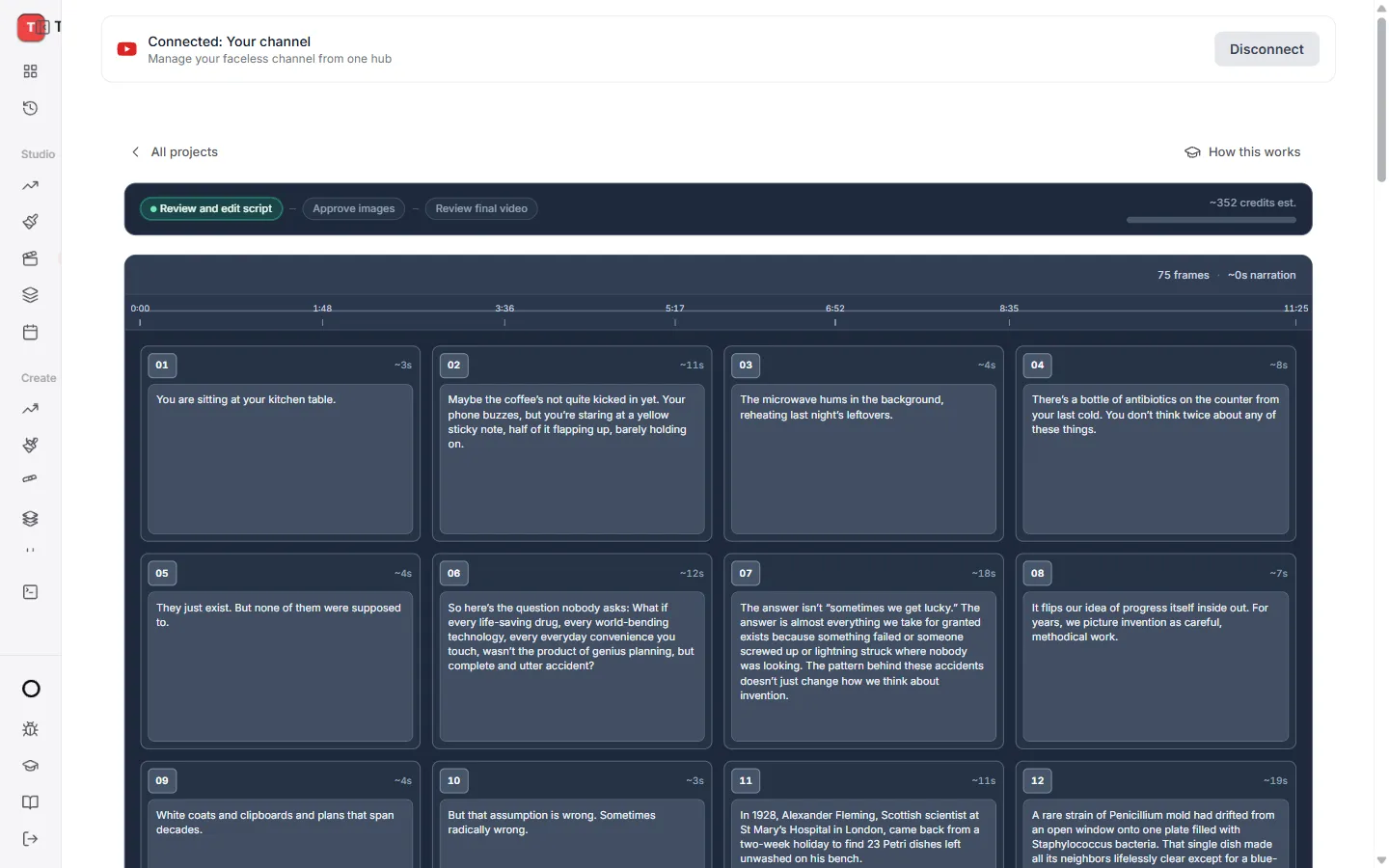Click the back chevron beside All projects

click(x=135, y=152)
